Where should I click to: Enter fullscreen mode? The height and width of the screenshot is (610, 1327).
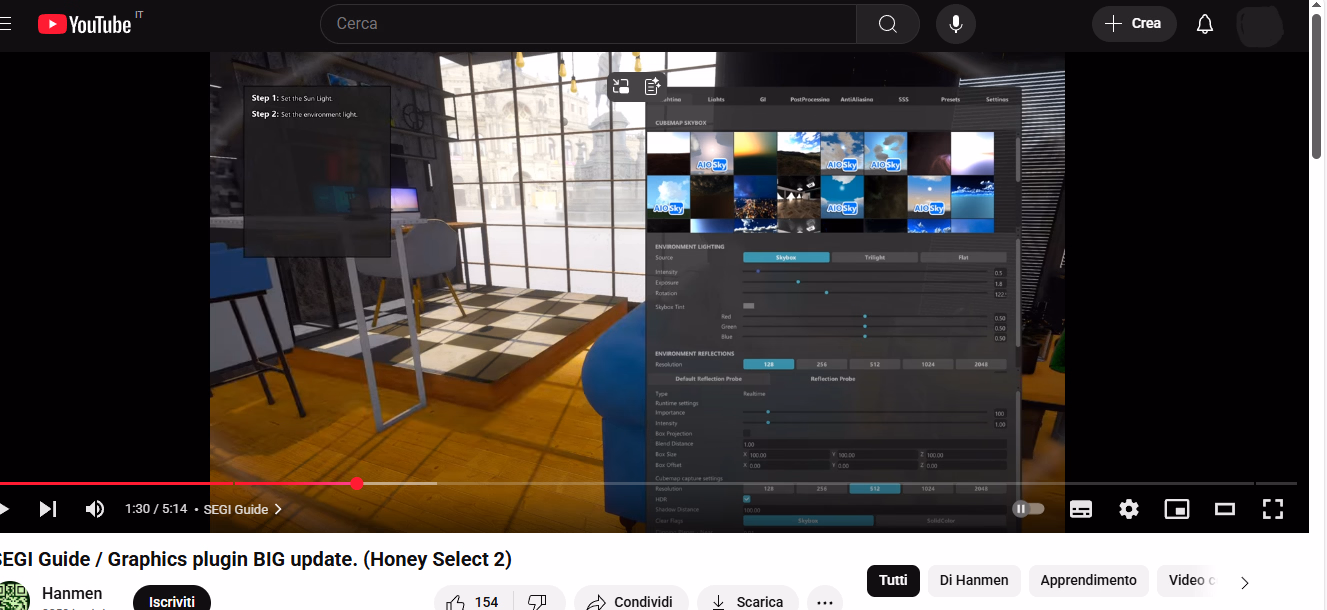[x=1273, y=509]
